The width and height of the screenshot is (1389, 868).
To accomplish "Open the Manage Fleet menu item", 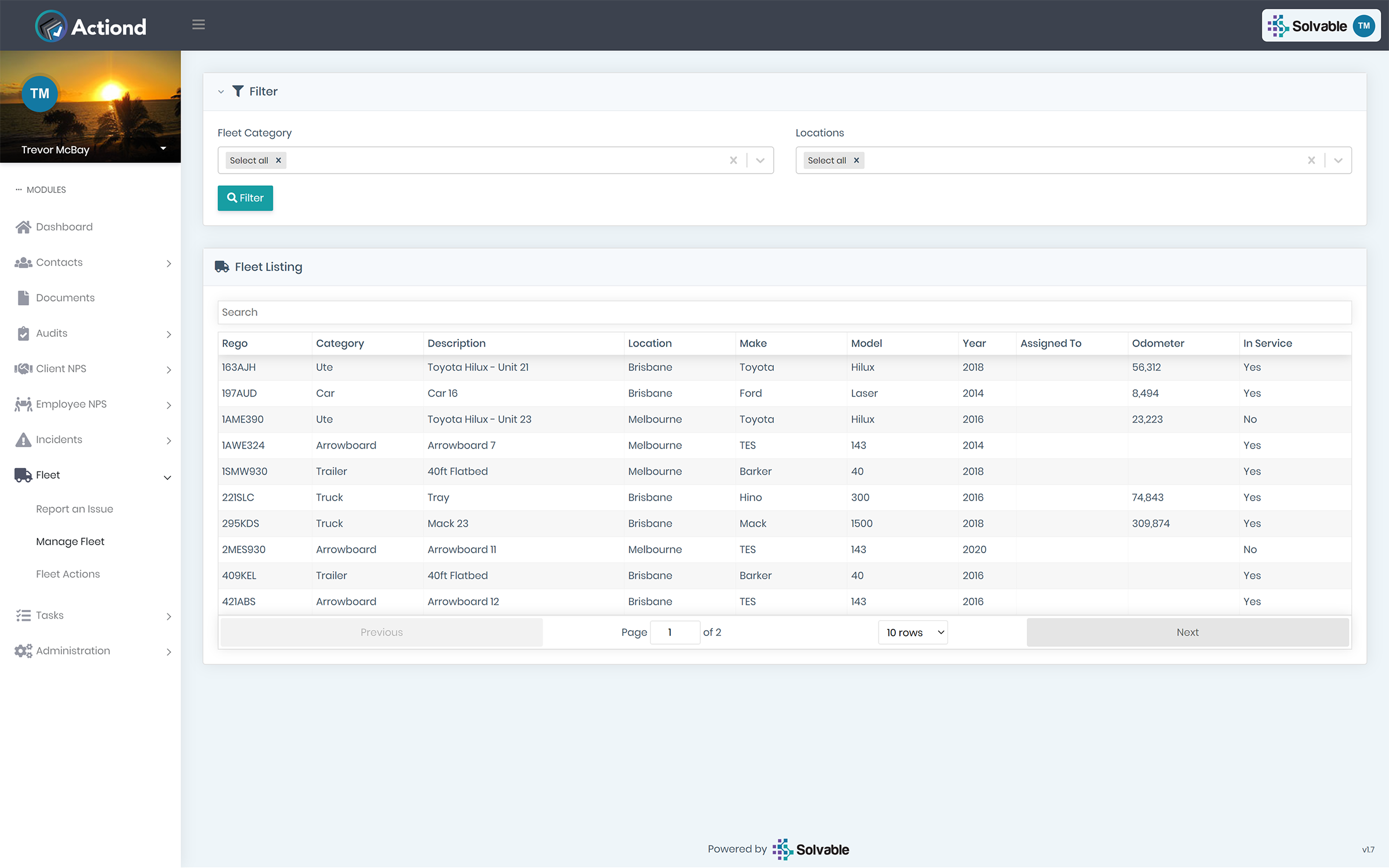I will (x=69, y=541).
